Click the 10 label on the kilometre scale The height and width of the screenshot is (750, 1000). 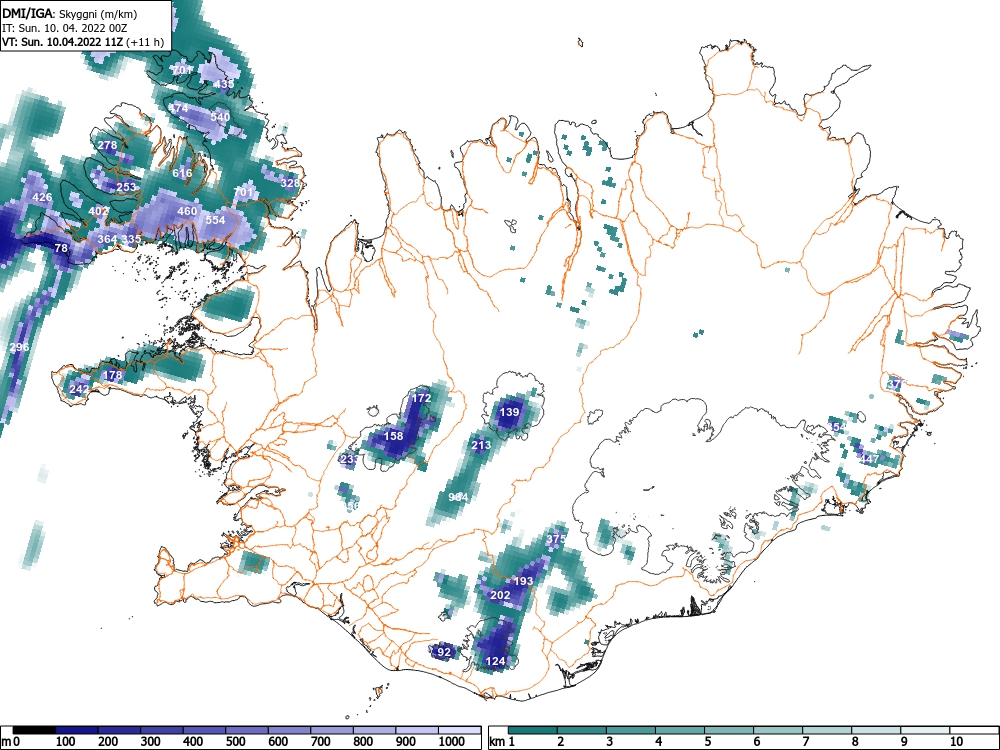pyautogui.click(x=955, y=742)
